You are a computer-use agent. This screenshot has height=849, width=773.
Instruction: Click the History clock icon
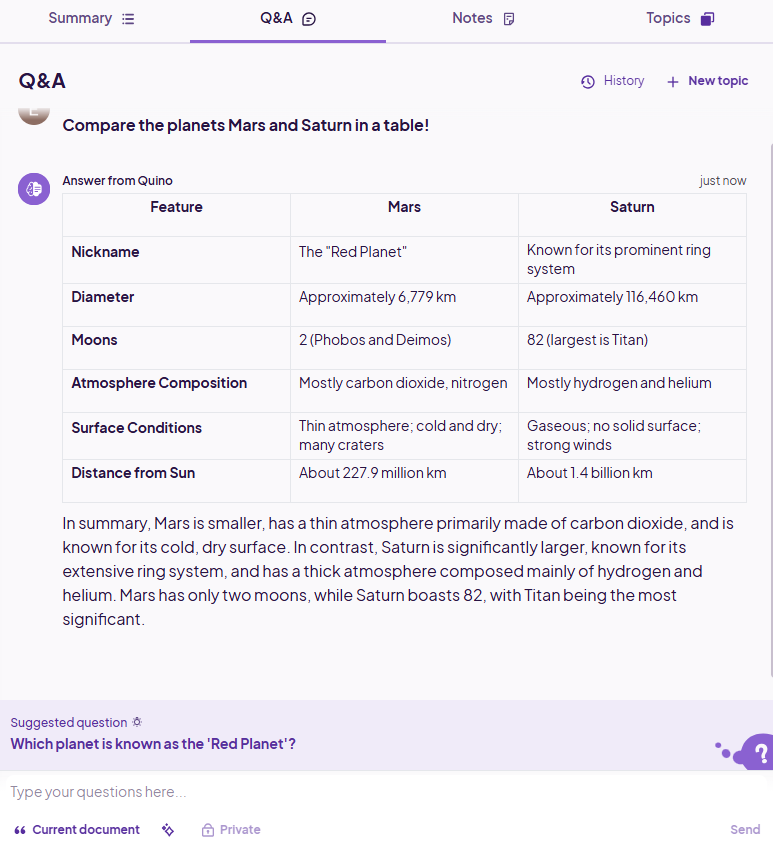click(588, 81)
